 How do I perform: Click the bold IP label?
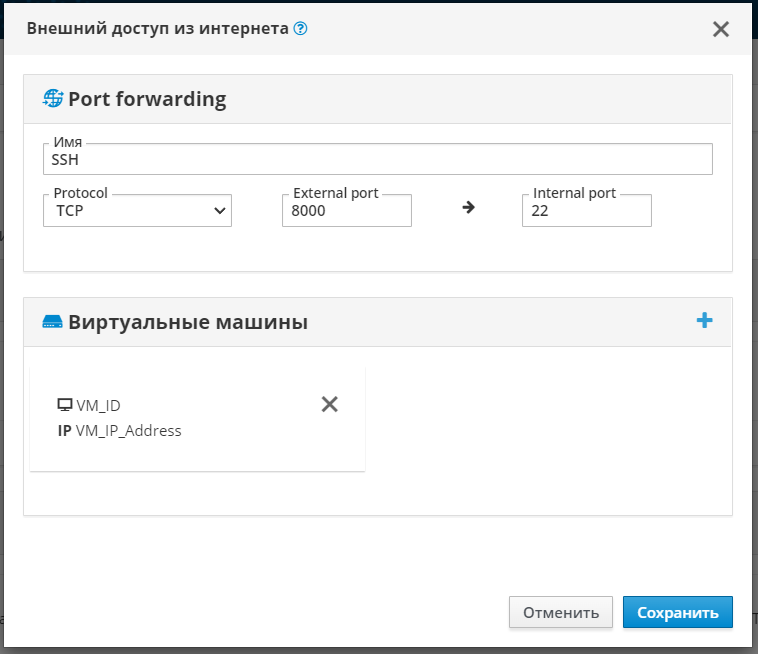65,431
